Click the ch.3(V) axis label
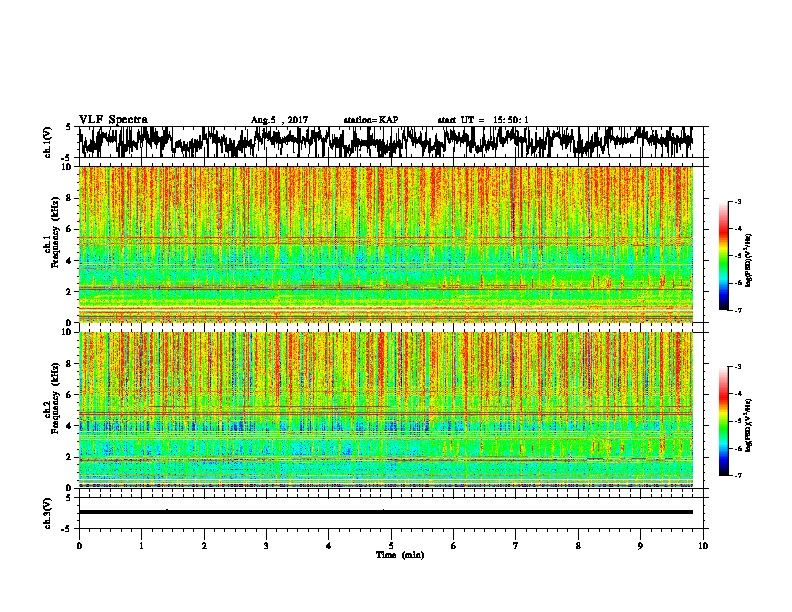 (48, 513)
